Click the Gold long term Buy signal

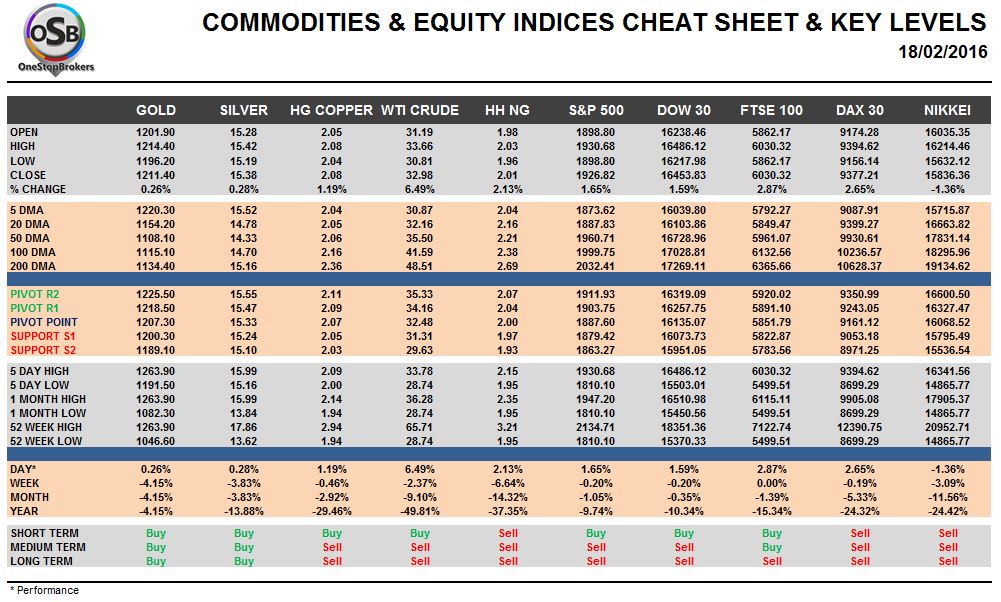[x=156, y=561]
